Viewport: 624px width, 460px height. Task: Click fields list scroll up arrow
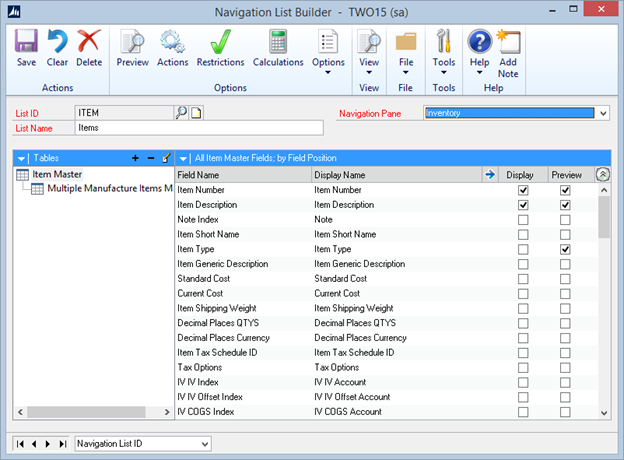click(604, 190)
